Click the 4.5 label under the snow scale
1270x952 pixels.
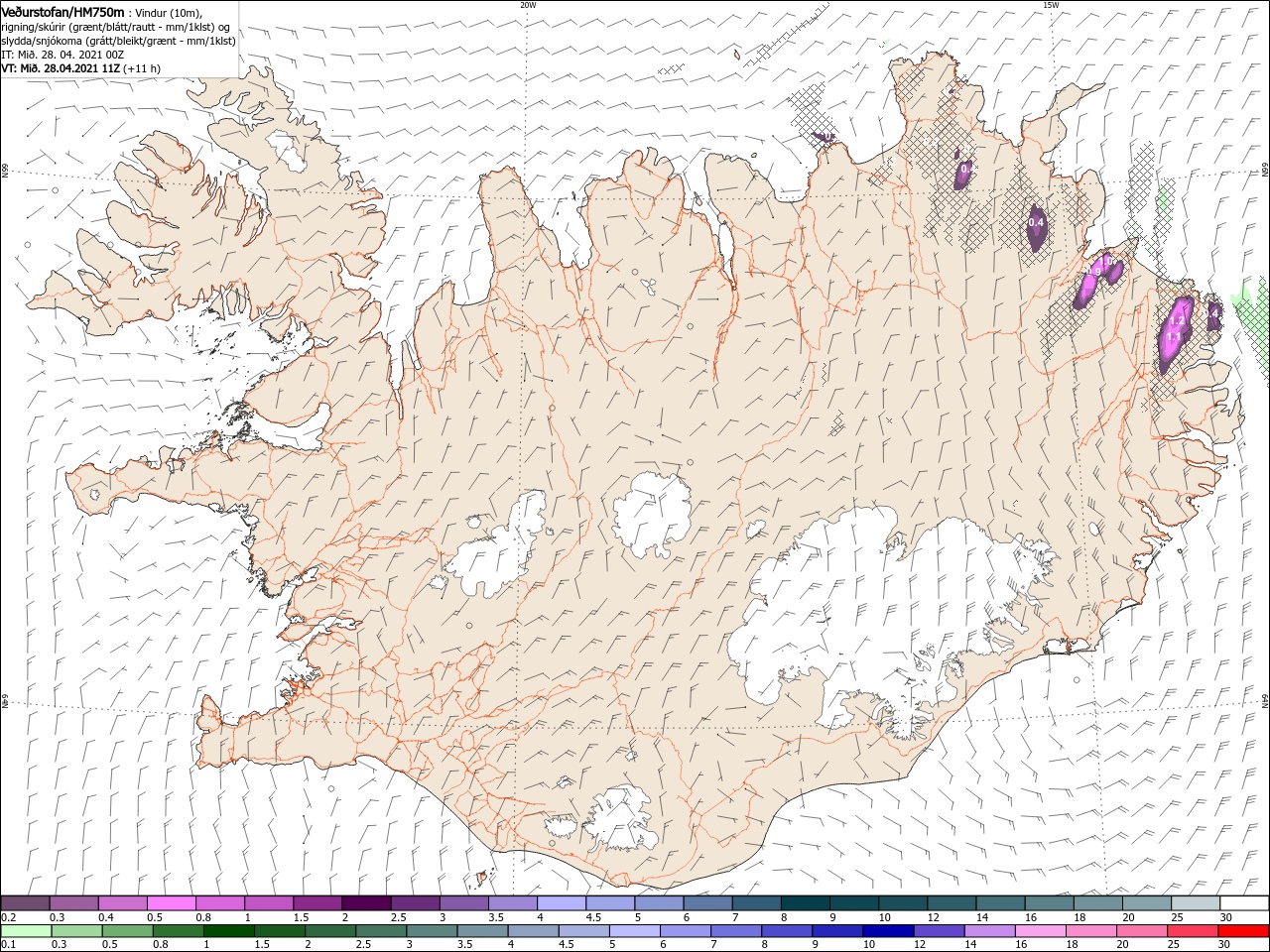593,917
